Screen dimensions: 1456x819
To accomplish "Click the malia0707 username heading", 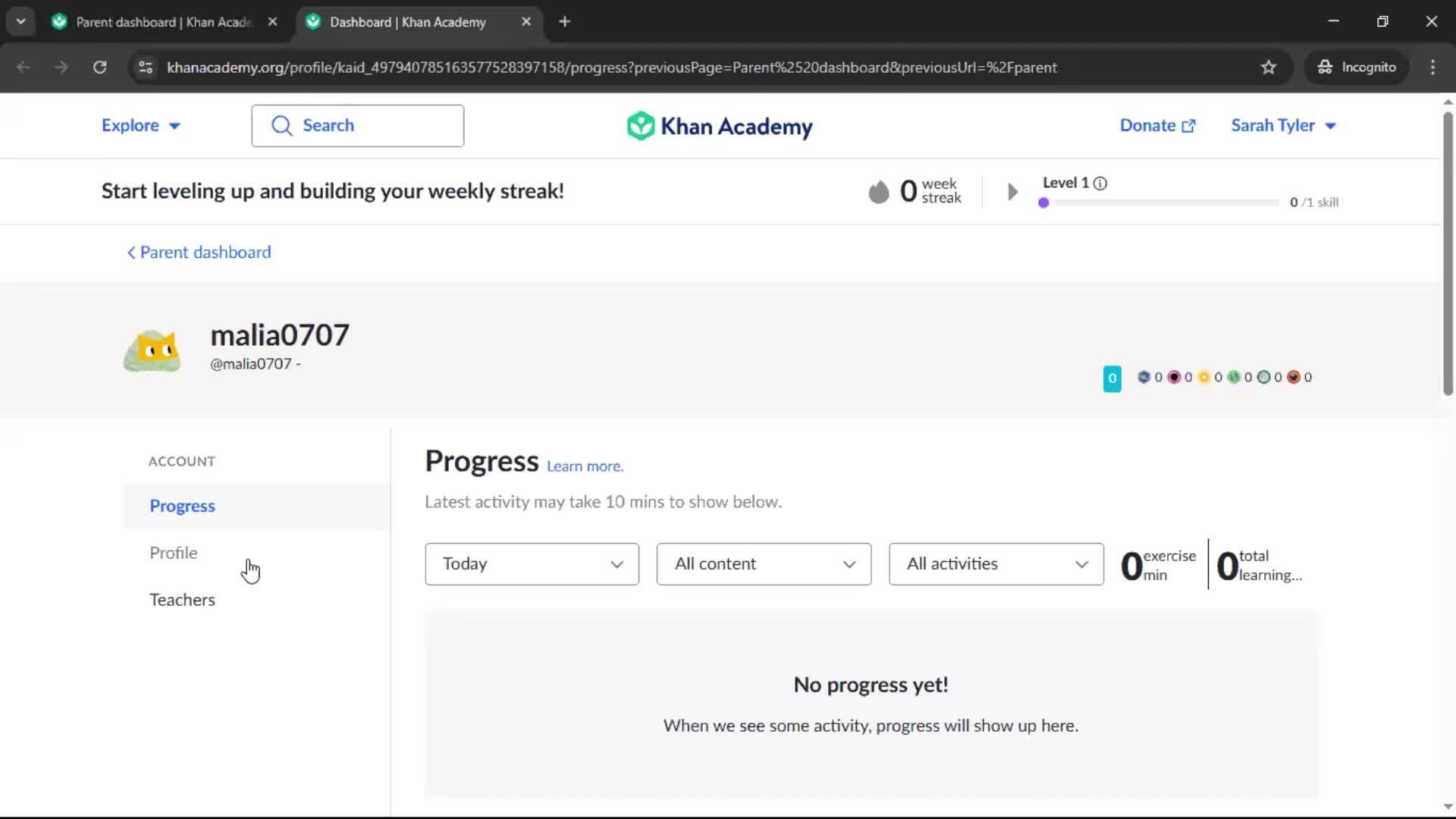I will [x=280, y=335].
